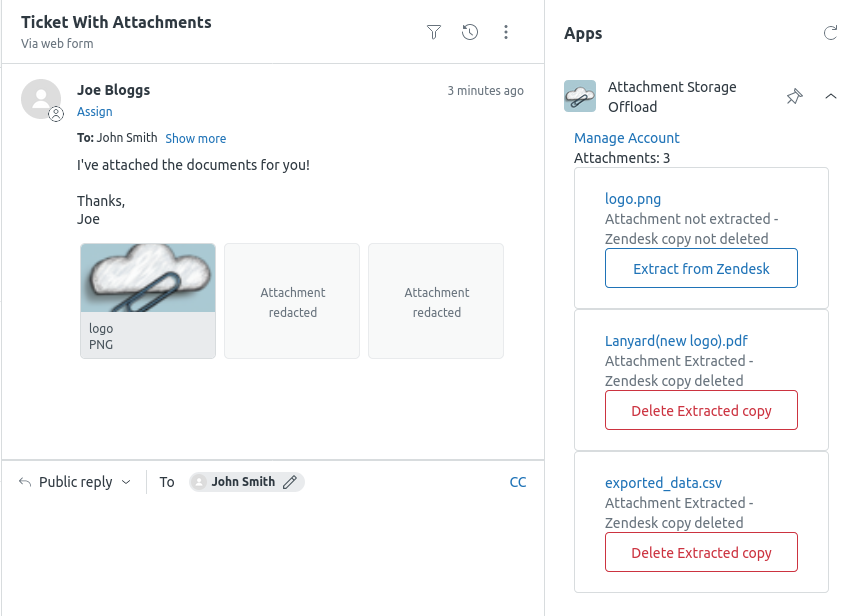Delete extracted copy of exported_data.csv
Image resolution: width=854 pixels, height=616 pixels.
[701, 552]
